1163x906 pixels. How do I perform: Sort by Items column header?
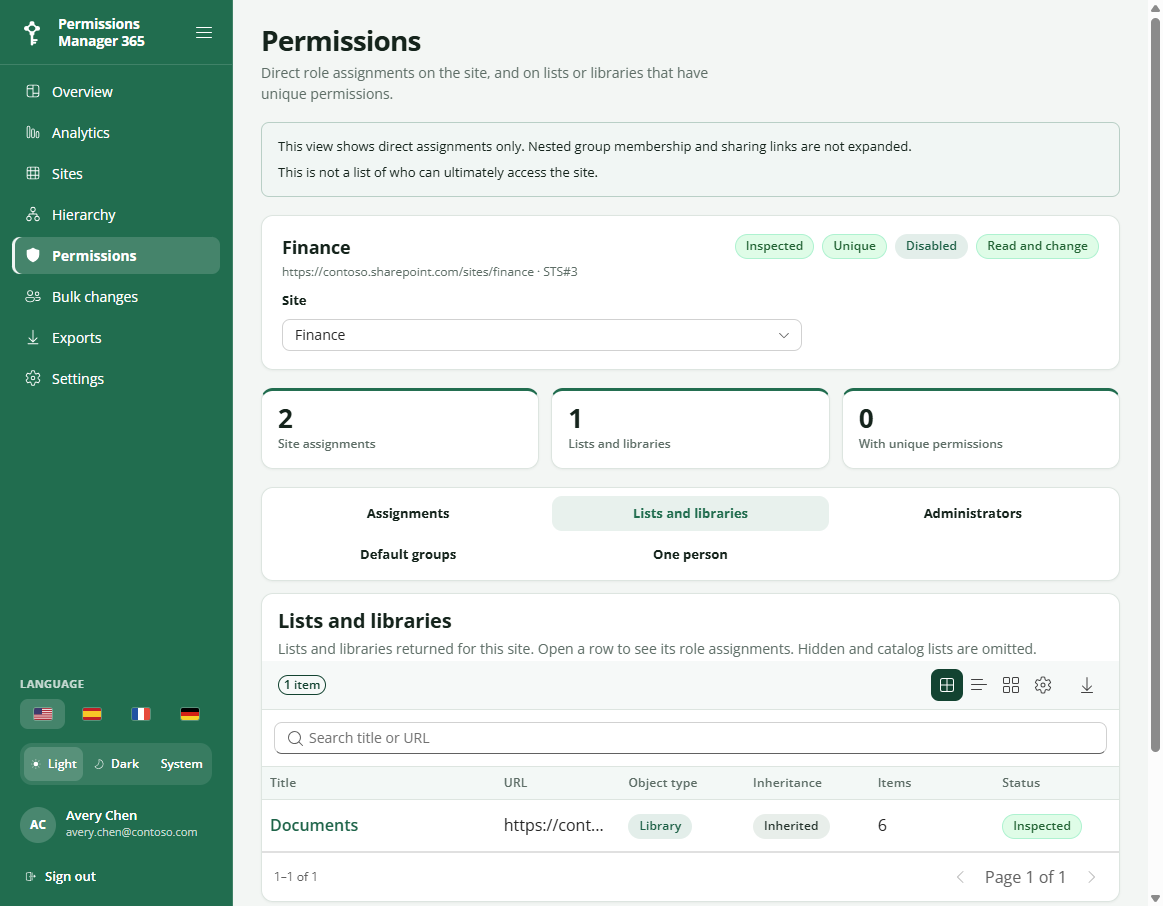click(895, 783)
